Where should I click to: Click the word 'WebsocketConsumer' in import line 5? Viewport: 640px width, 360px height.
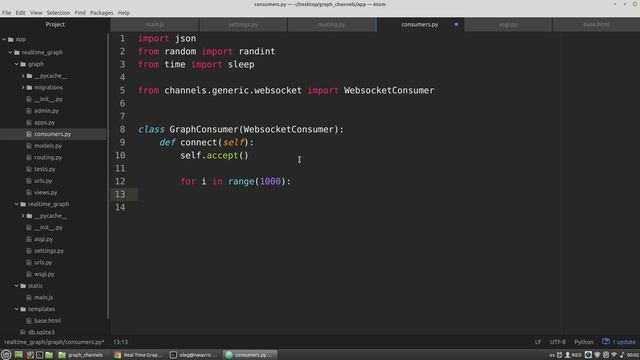389,90
